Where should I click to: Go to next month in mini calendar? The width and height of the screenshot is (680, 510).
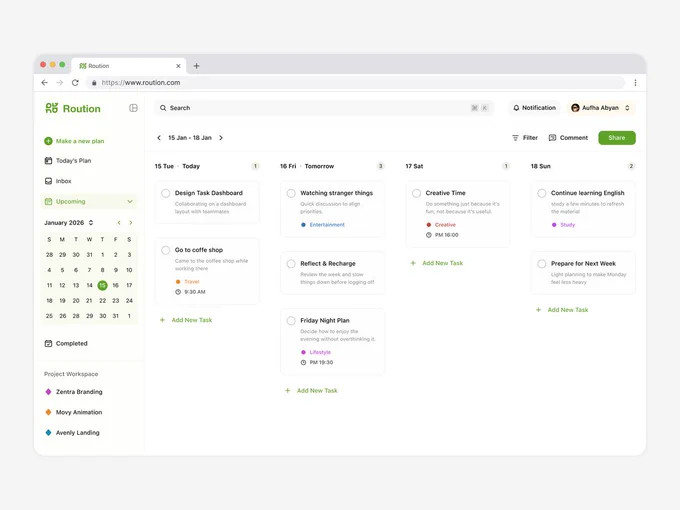pos(131,222)
